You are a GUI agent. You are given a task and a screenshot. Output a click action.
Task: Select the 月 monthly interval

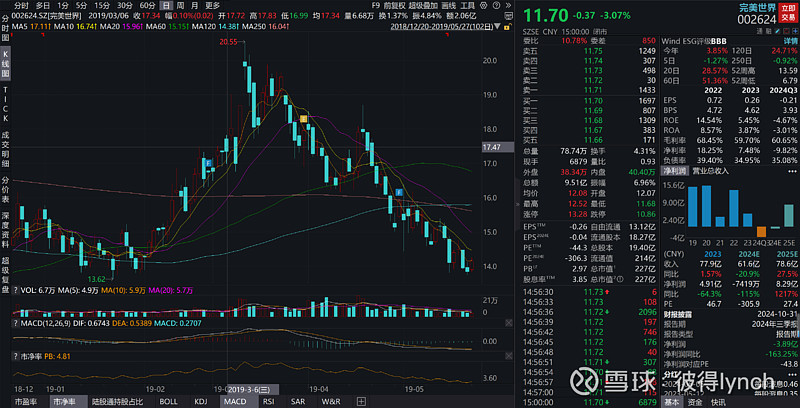point(195,6)
